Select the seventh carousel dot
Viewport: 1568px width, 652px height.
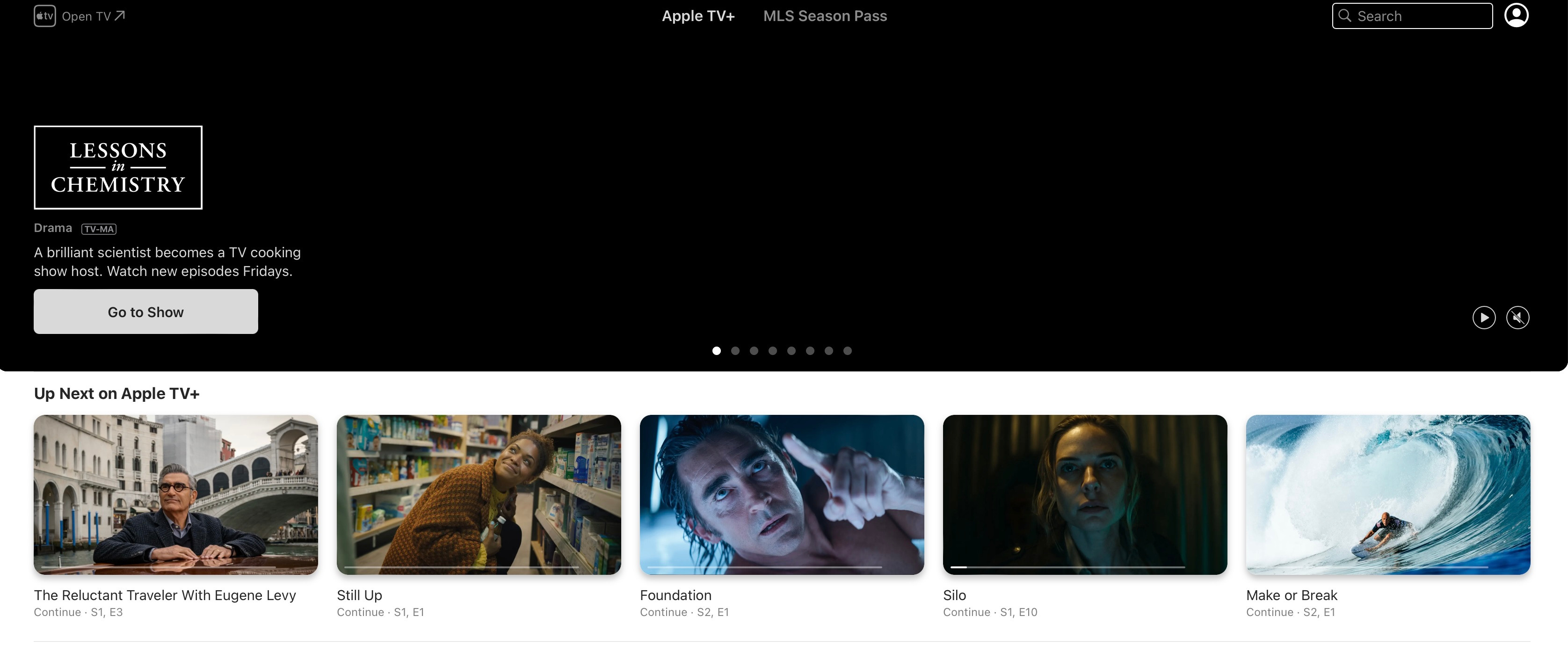pyautogui.click(x=828, y=351)
